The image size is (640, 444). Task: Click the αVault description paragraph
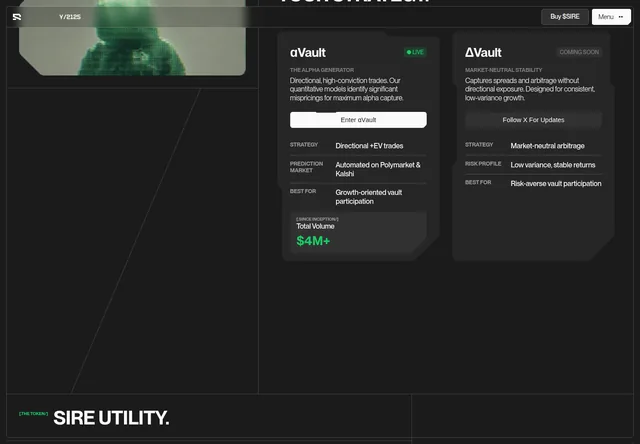point(347,89)
